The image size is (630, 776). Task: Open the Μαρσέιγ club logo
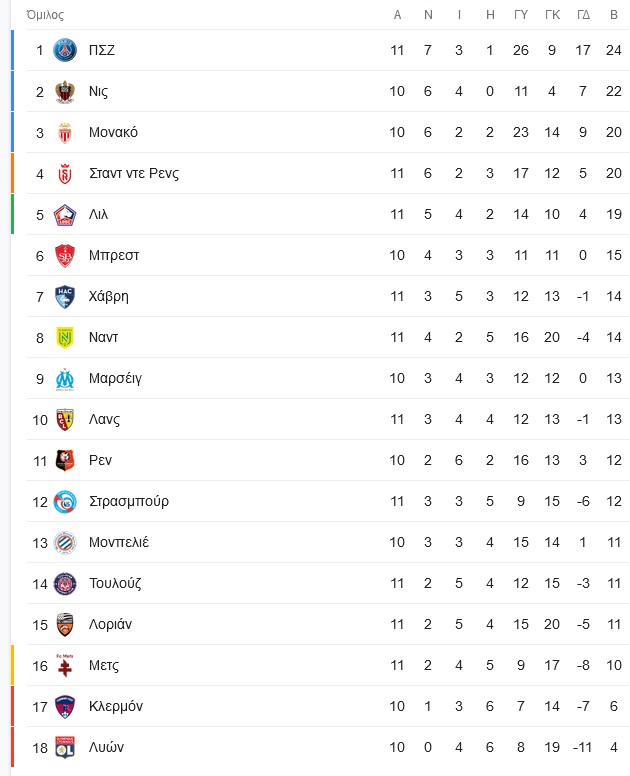point(65,379)
